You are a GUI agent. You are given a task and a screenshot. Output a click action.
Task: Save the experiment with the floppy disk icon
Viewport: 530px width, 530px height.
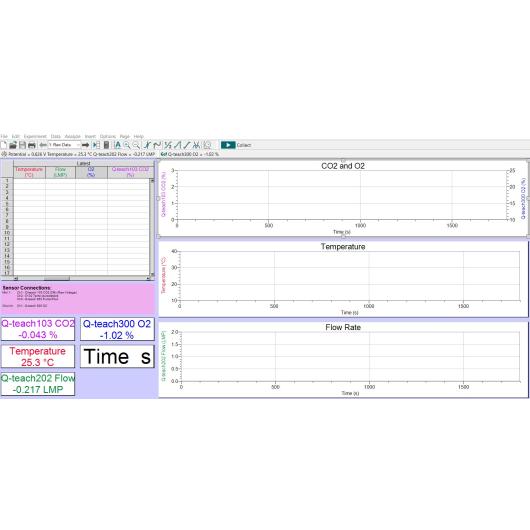[22, 145]
